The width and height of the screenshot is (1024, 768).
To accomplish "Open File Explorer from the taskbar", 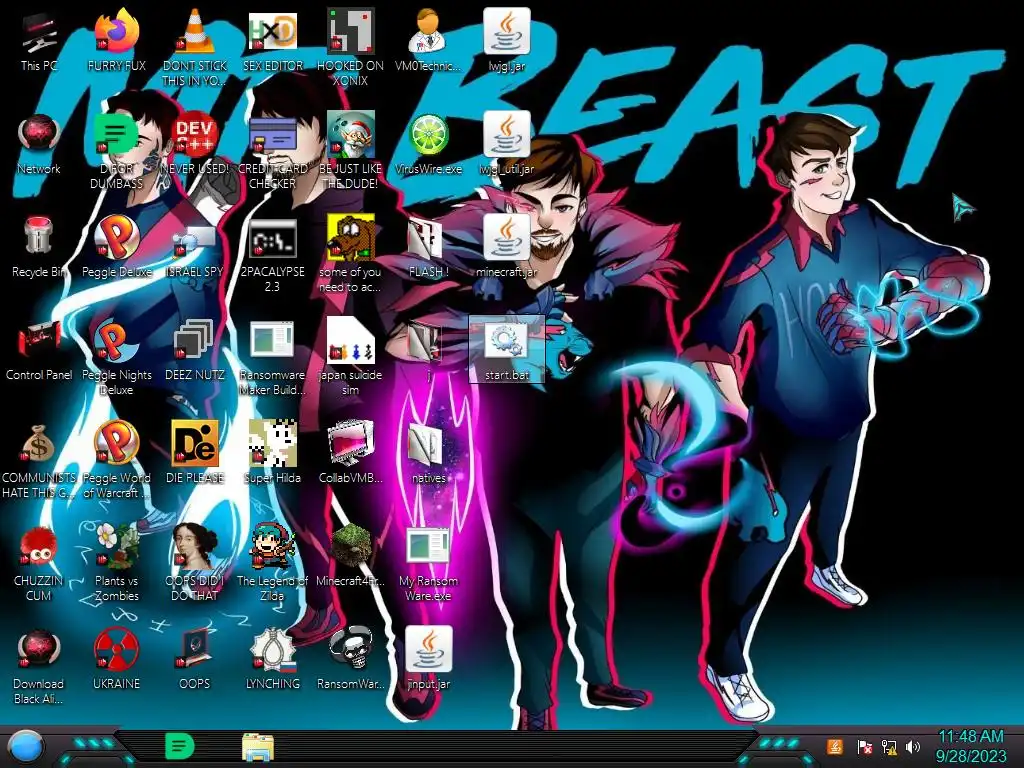I will tap(258, 747).
